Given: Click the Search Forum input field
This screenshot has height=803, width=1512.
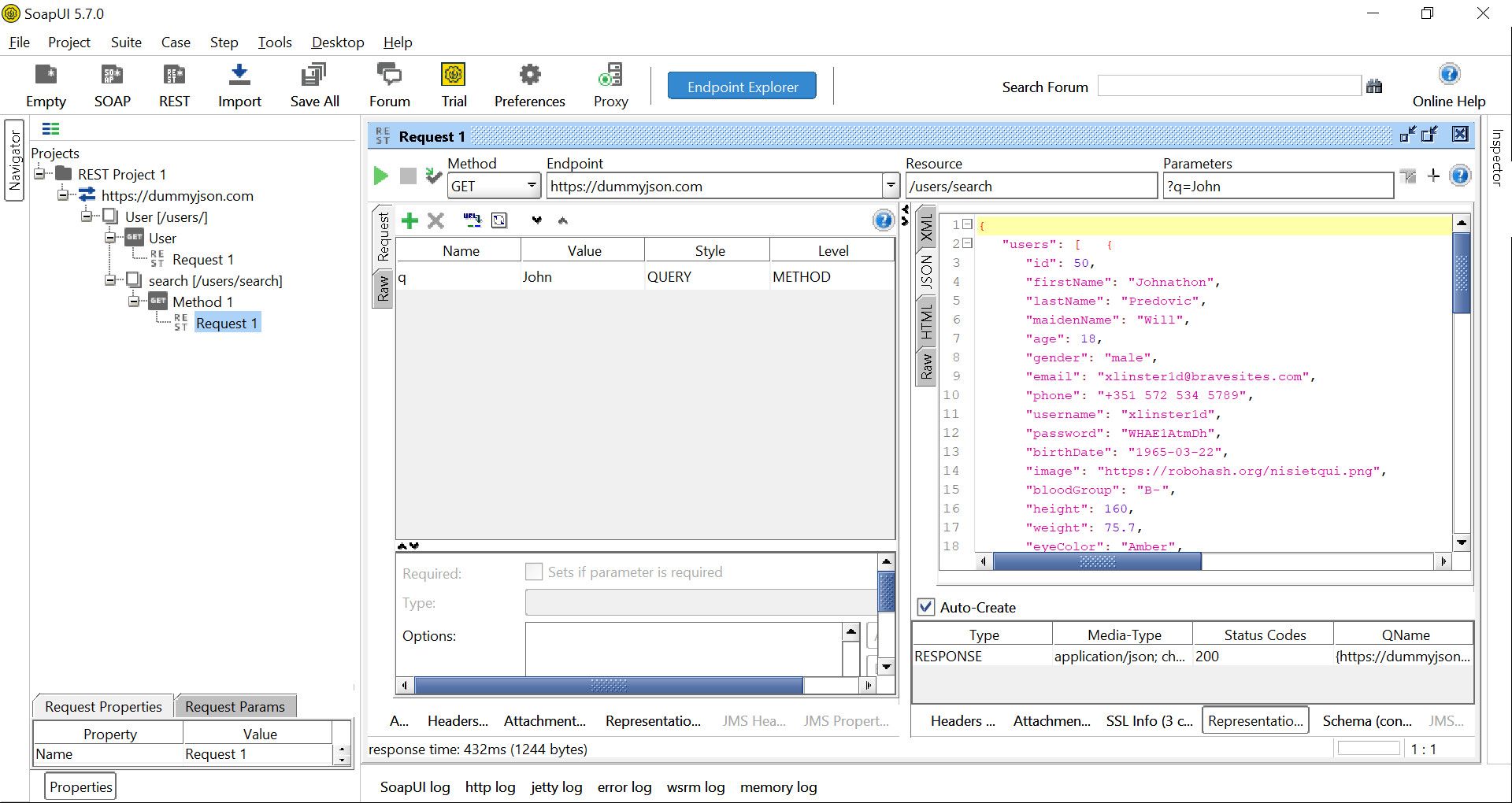Looking at the screenshot, I should pyautogui.click(x=1228, y=86).
